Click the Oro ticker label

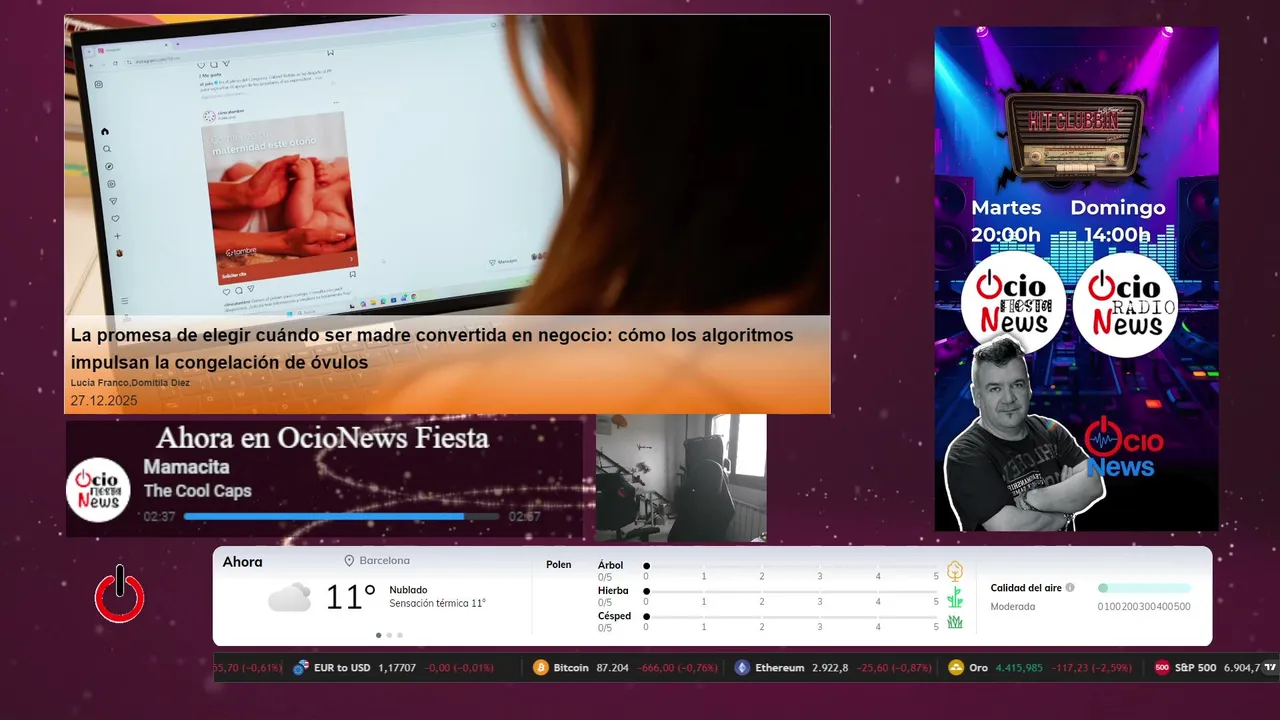(x=978, y=668)
